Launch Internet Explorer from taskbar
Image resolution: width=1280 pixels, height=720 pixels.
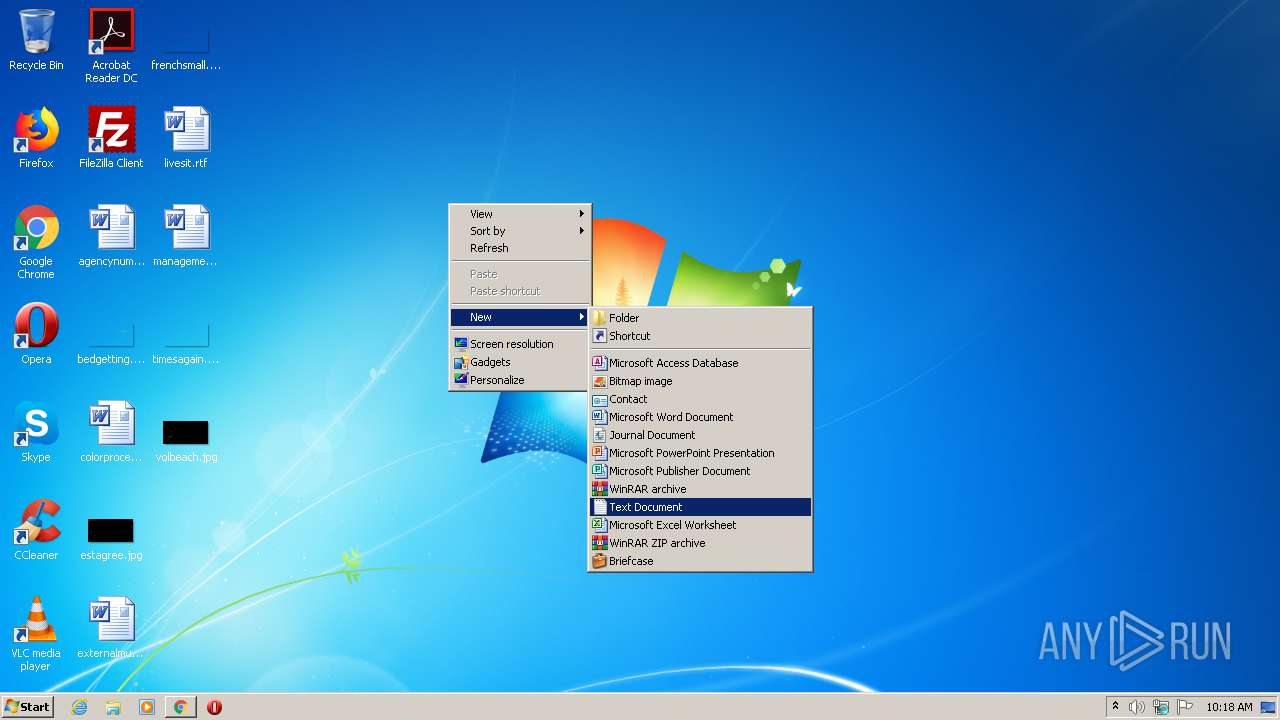[80, 707]
